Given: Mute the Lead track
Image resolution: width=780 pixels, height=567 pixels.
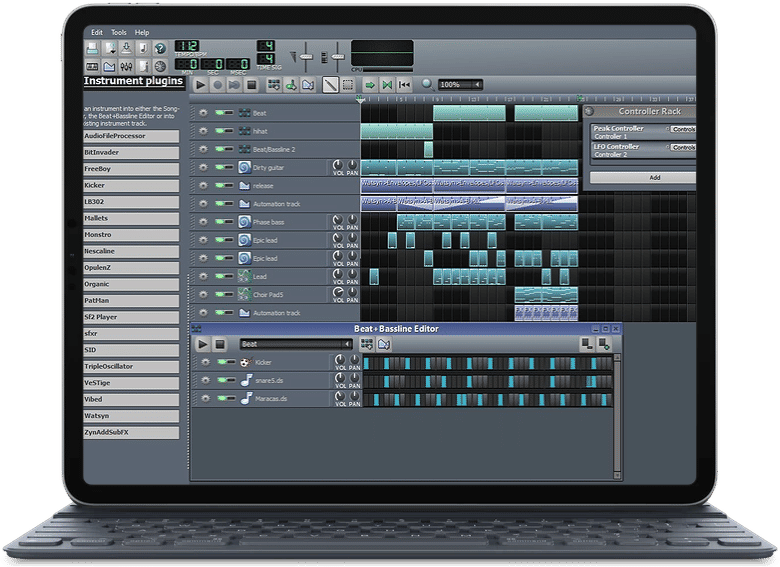Looking at the screenshot, I should 219,276.
